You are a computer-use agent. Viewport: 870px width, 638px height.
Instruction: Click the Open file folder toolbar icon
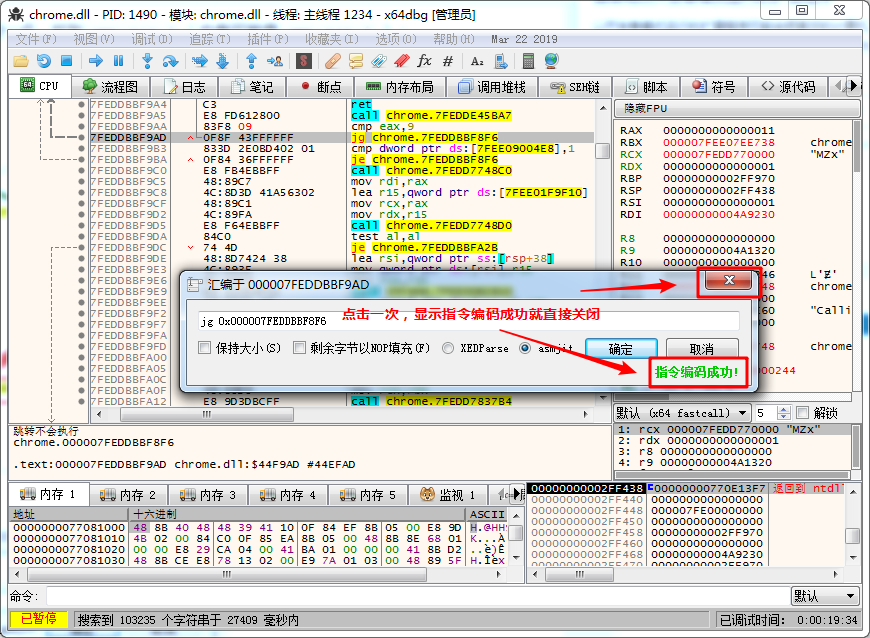pos(21,61)
